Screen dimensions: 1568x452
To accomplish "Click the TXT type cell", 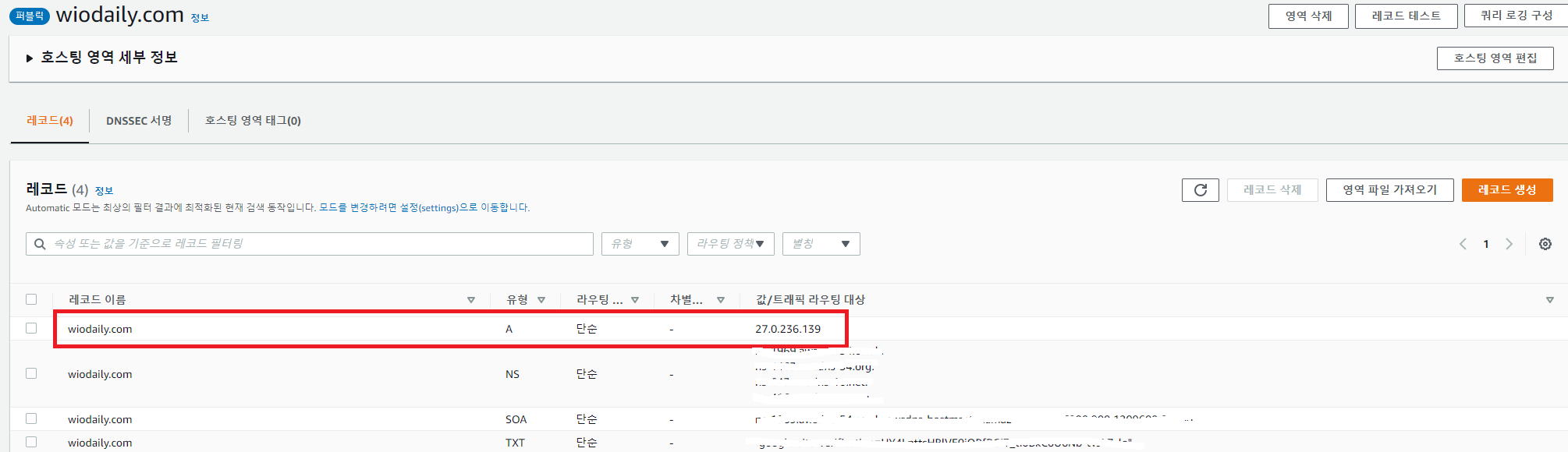I will [515, 443].
